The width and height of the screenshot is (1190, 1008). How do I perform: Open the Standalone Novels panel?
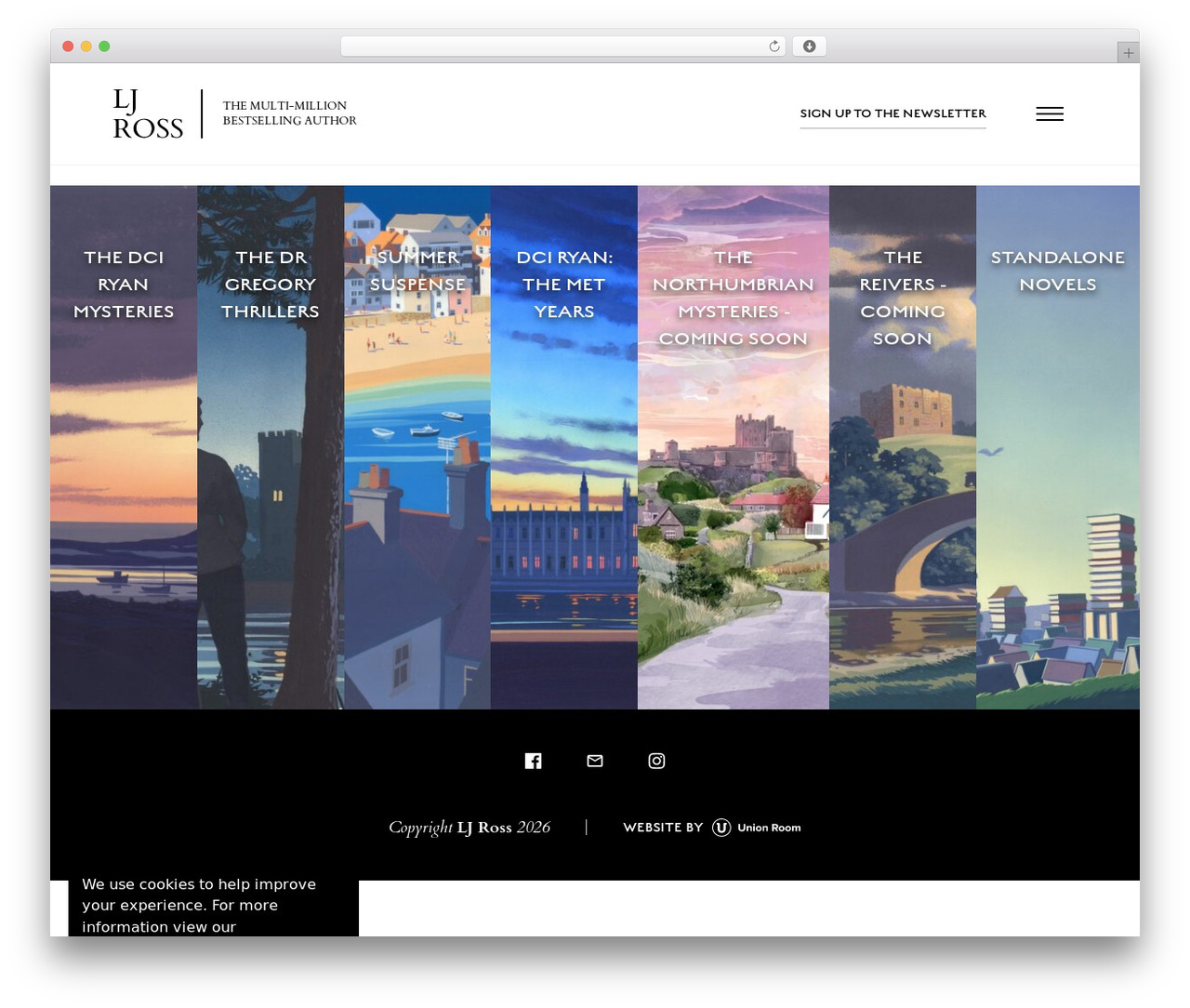point(1058,447)
